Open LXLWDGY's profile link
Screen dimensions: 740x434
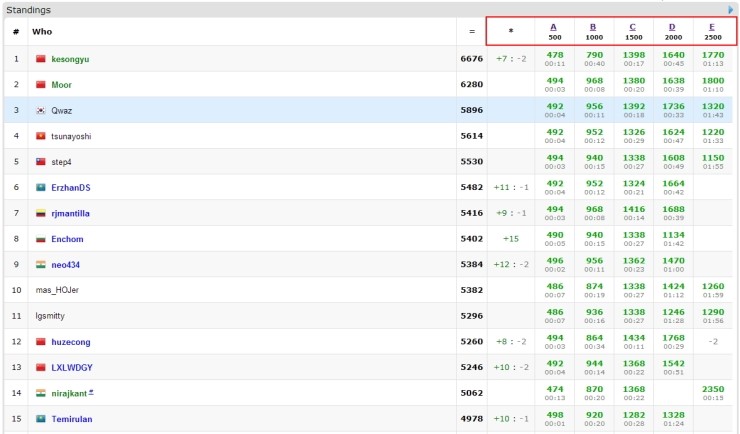click(x=72, y=367)
